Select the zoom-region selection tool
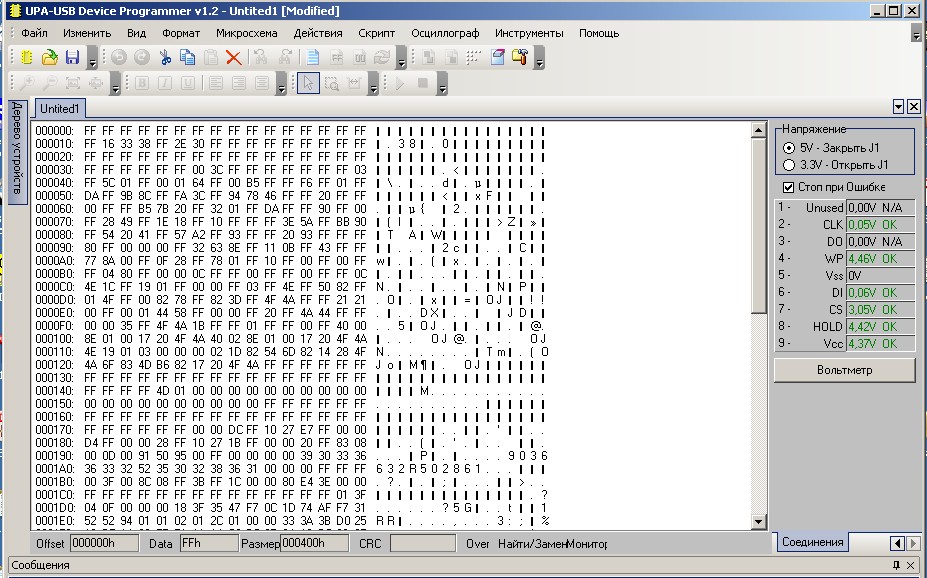The width and height of the screenshot is (927, 578). (332, 83)
